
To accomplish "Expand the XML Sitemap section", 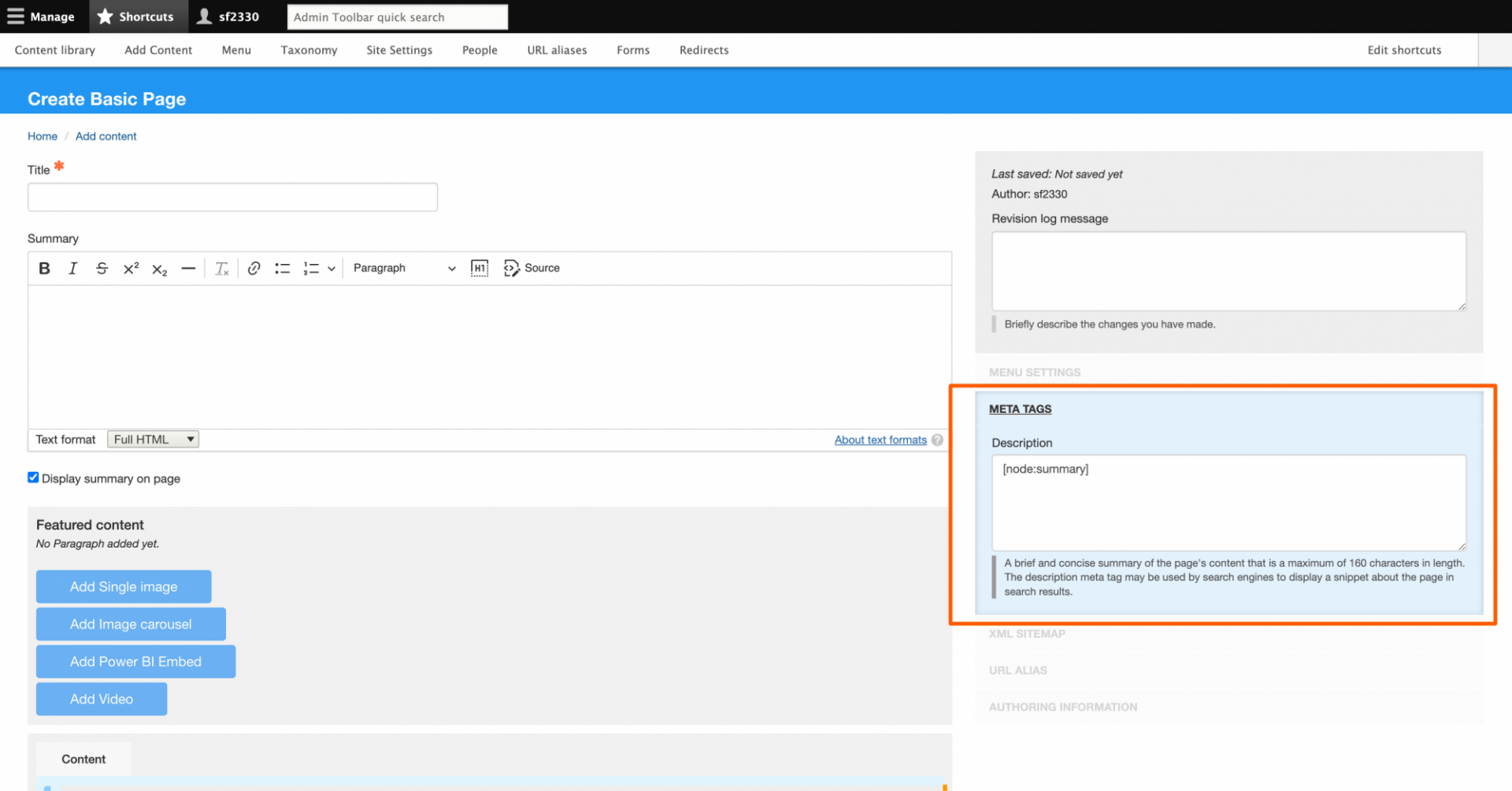I will (1027, 634).
